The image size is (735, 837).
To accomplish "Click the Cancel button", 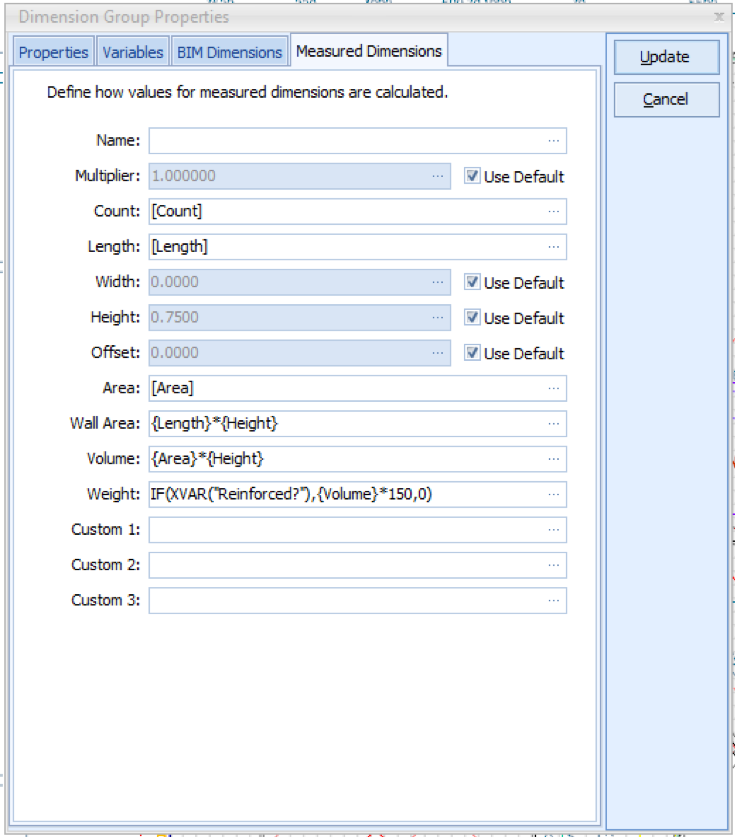I will [x=665, y=99].
